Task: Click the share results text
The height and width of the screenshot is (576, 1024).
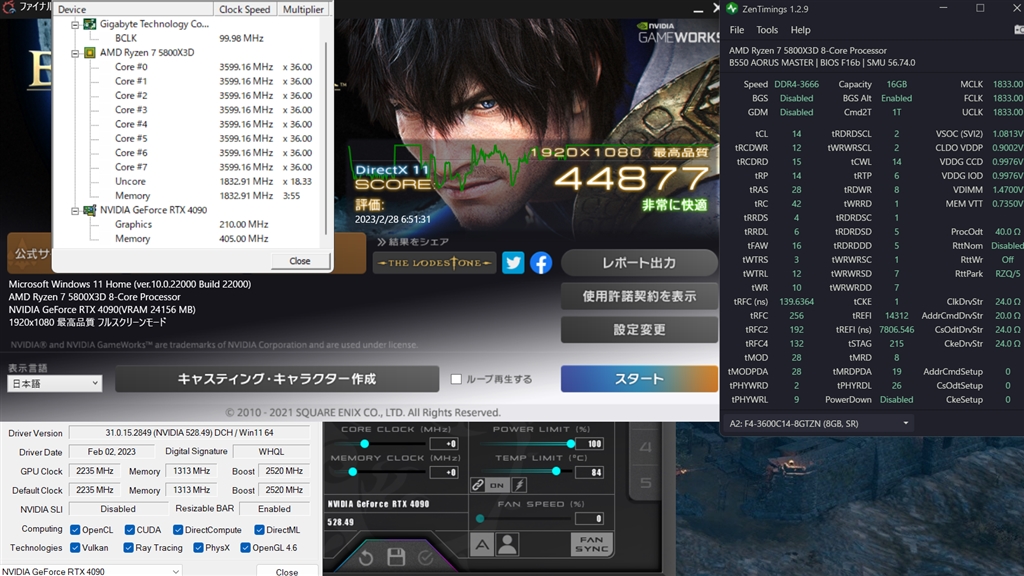Action: coord(413,242)
